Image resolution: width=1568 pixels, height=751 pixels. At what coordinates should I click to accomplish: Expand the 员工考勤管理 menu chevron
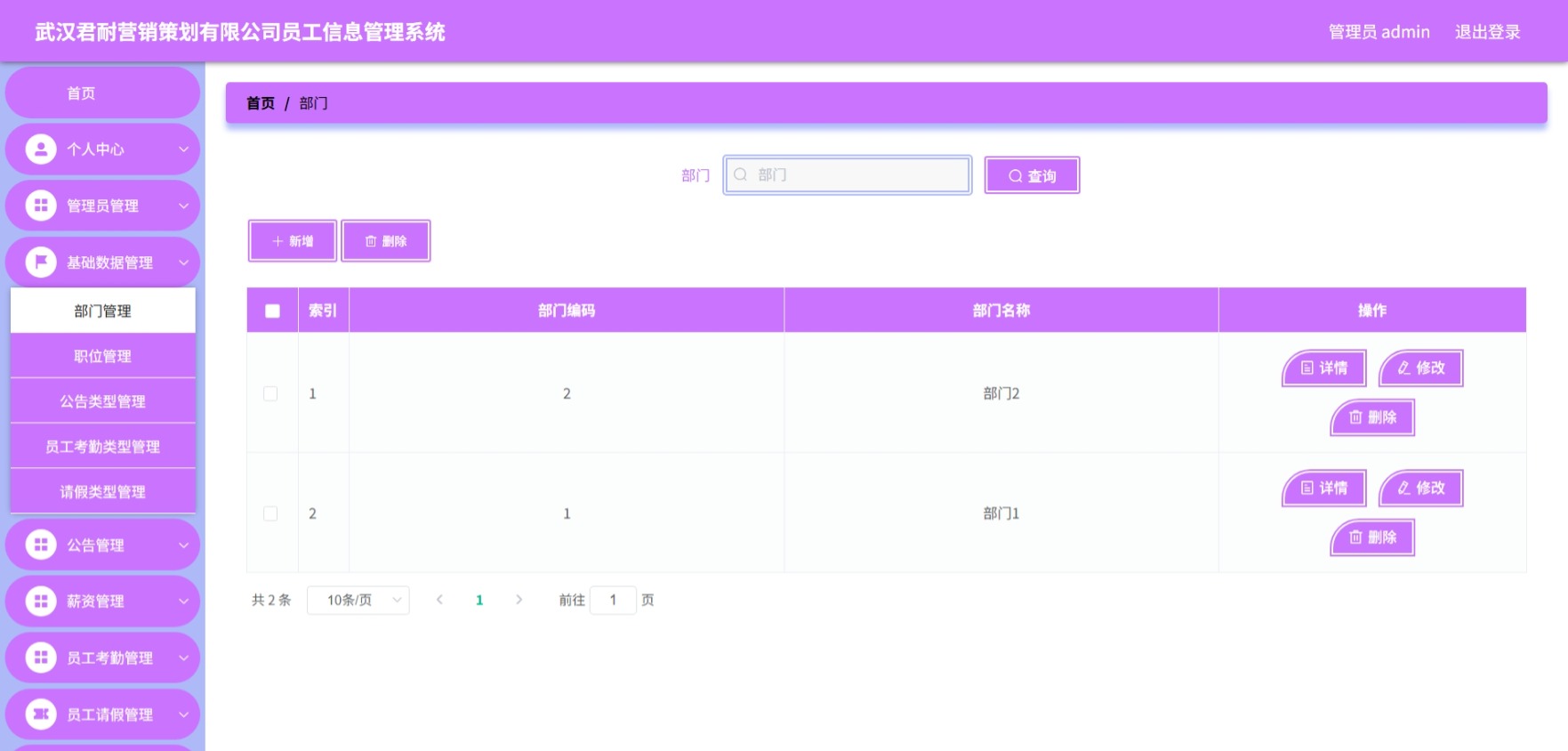(x=183, y=658)
